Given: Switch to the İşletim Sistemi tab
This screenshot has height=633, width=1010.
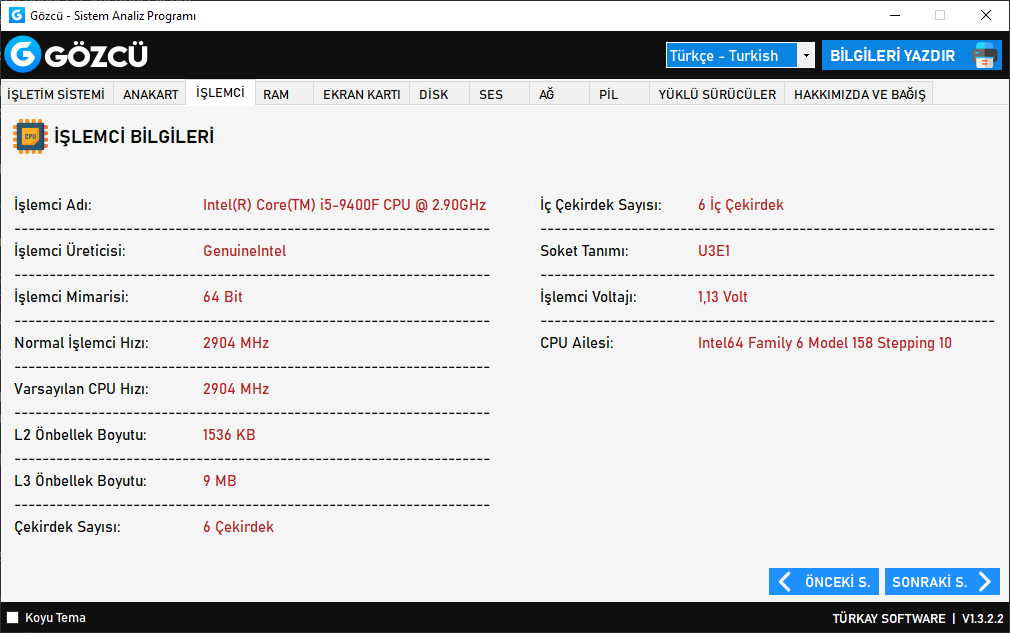Looking at the screenshot, I should click(56, 95).
